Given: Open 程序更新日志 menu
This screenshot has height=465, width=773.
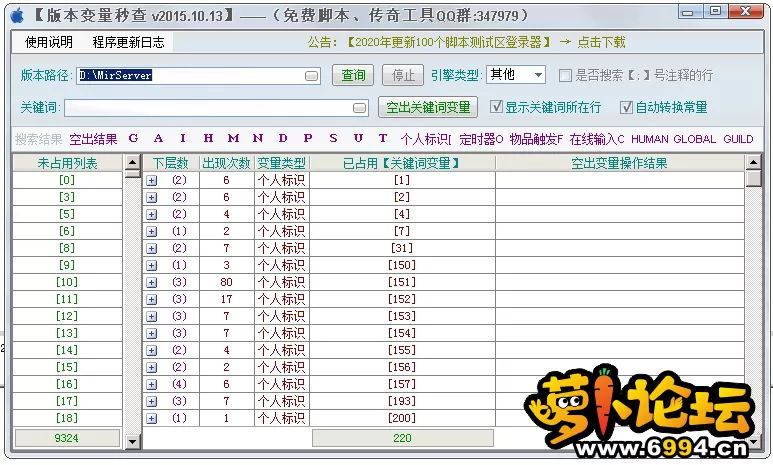Looking at the screenshot, I should (128, 42).
